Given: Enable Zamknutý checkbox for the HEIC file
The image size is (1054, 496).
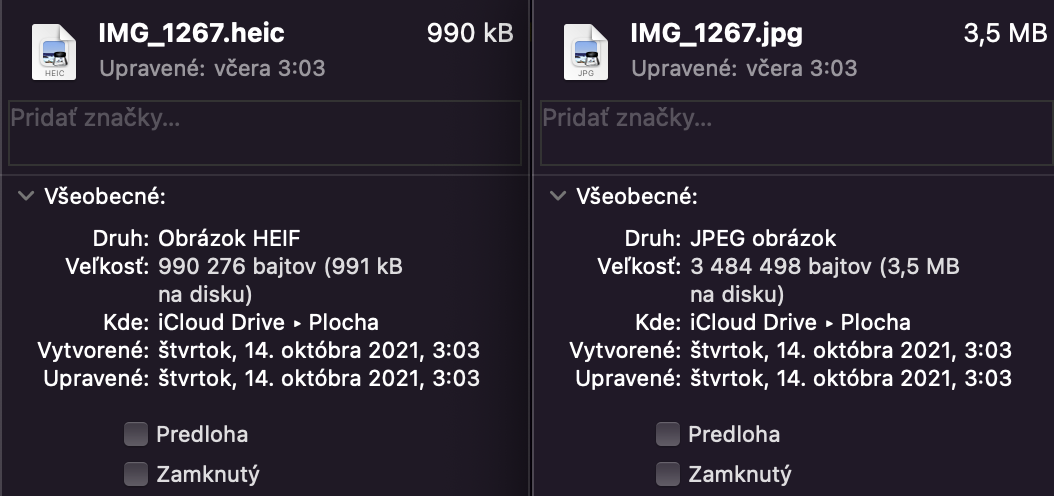Looking at the screenshot, I should (x=135, y=473).
